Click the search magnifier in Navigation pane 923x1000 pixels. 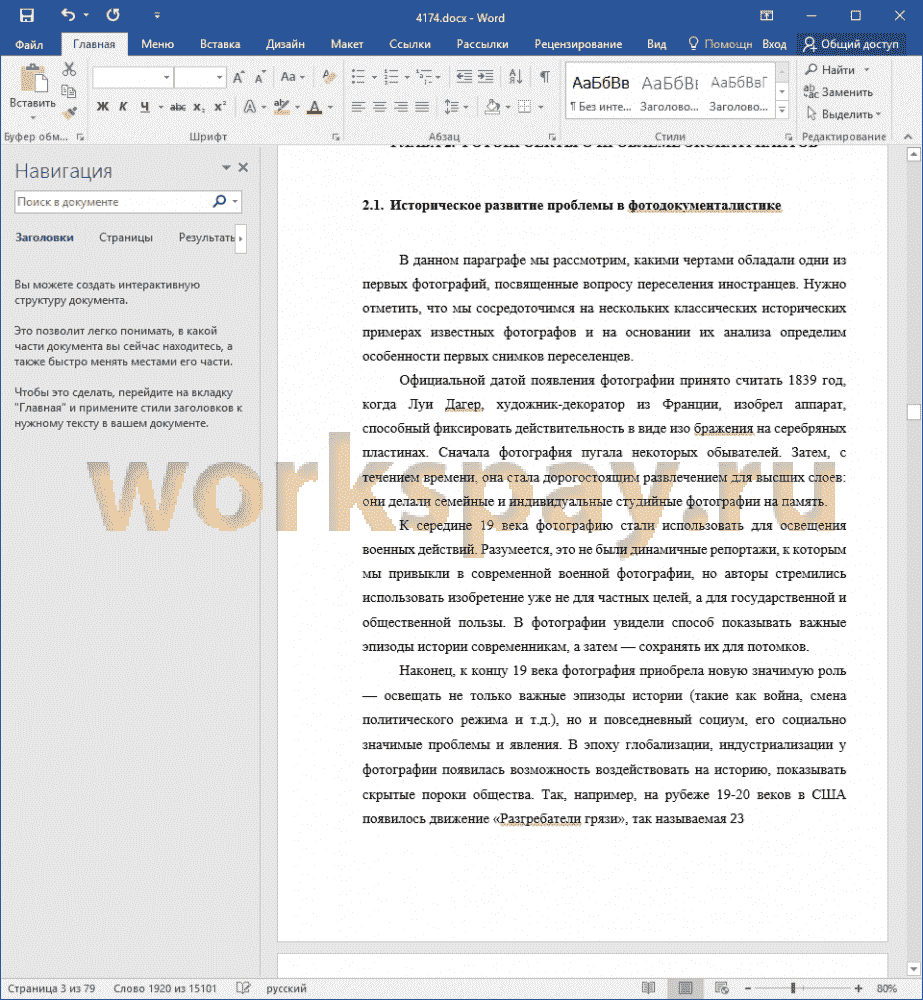[x=219, y=202]
